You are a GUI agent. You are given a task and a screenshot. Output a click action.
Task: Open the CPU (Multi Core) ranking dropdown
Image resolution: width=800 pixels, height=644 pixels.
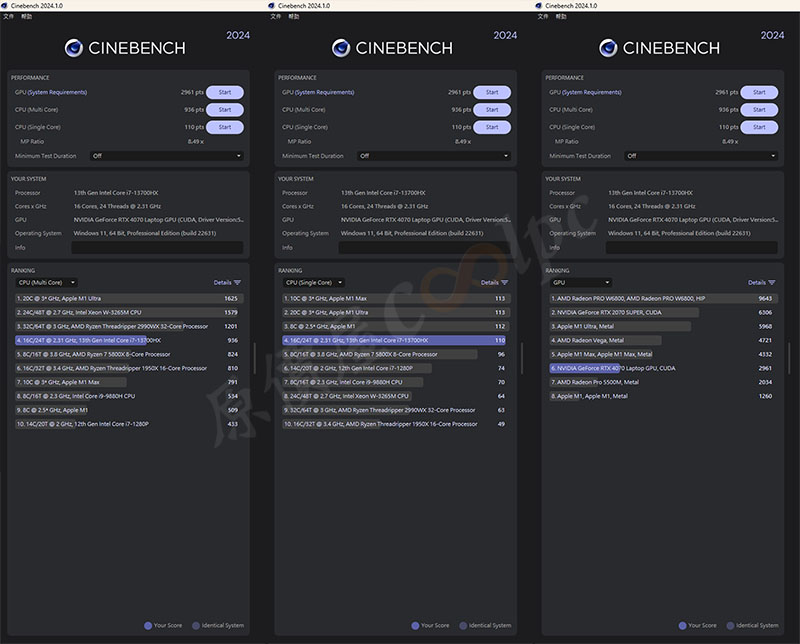coord(47,282)
